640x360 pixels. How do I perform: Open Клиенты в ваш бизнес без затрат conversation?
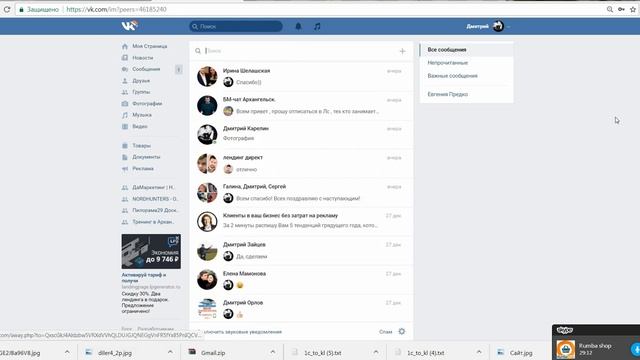301,222
